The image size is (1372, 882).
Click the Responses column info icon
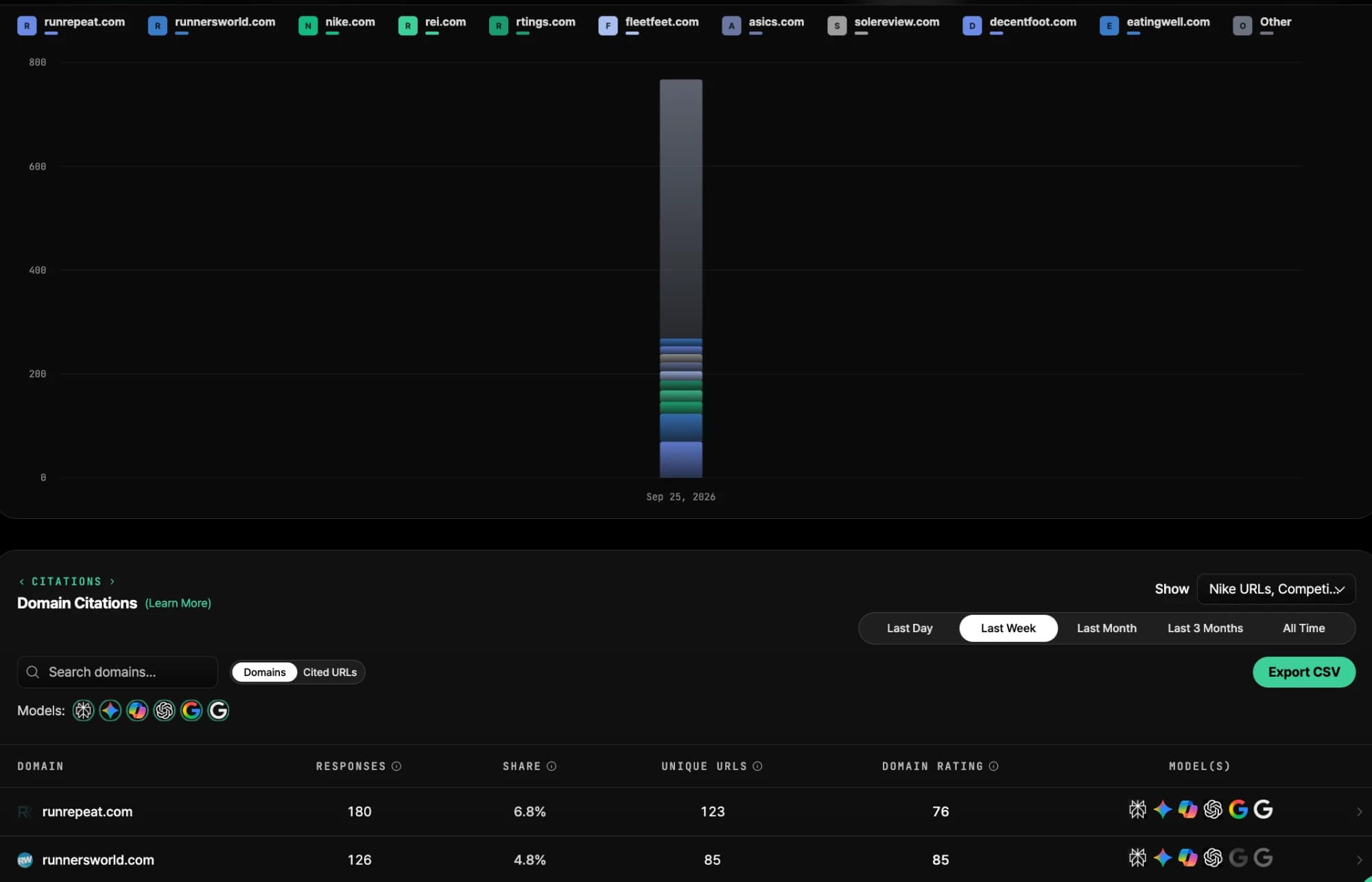(397, 766)
